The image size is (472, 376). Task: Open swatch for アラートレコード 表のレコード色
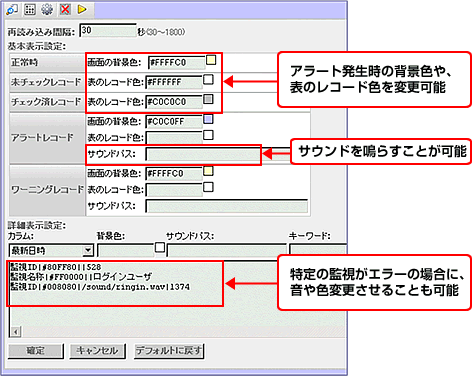208,135
